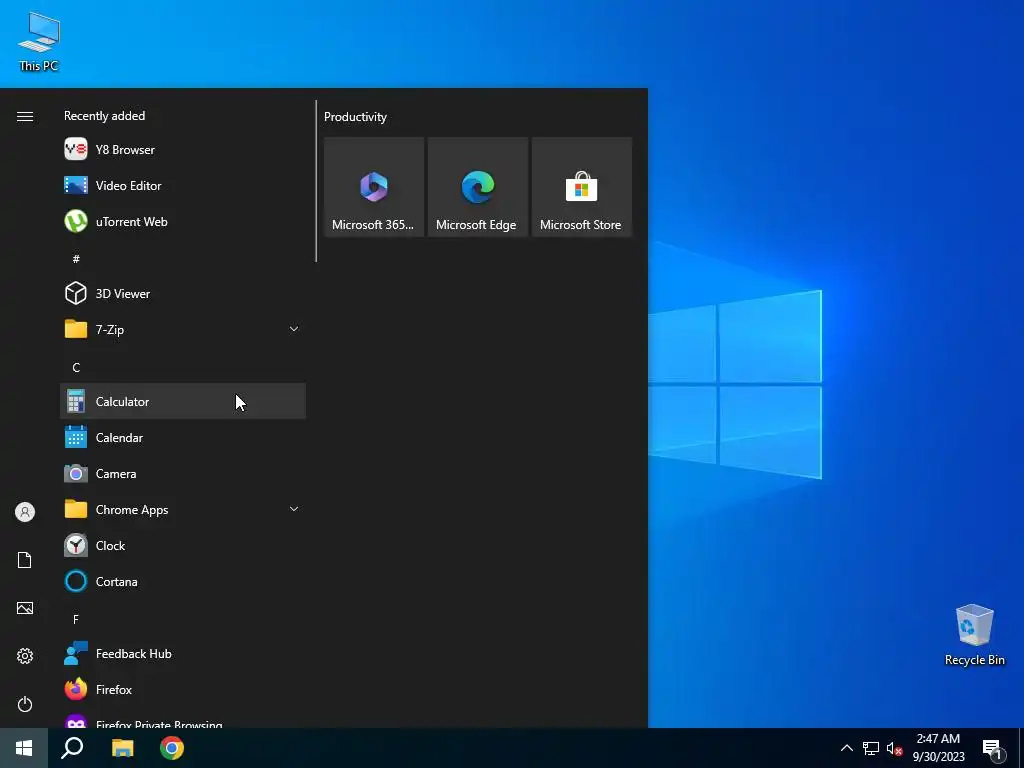Launch 3D Viewer
This screenshot has width=1024, height=768.
click(x=182, y=293)
